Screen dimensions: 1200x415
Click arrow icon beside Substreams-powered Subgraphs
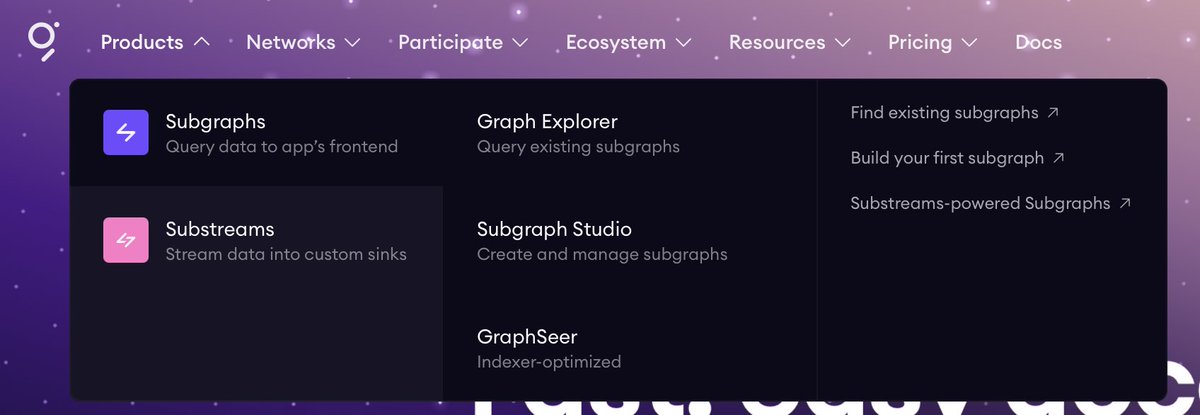(x=1125, y=203)
